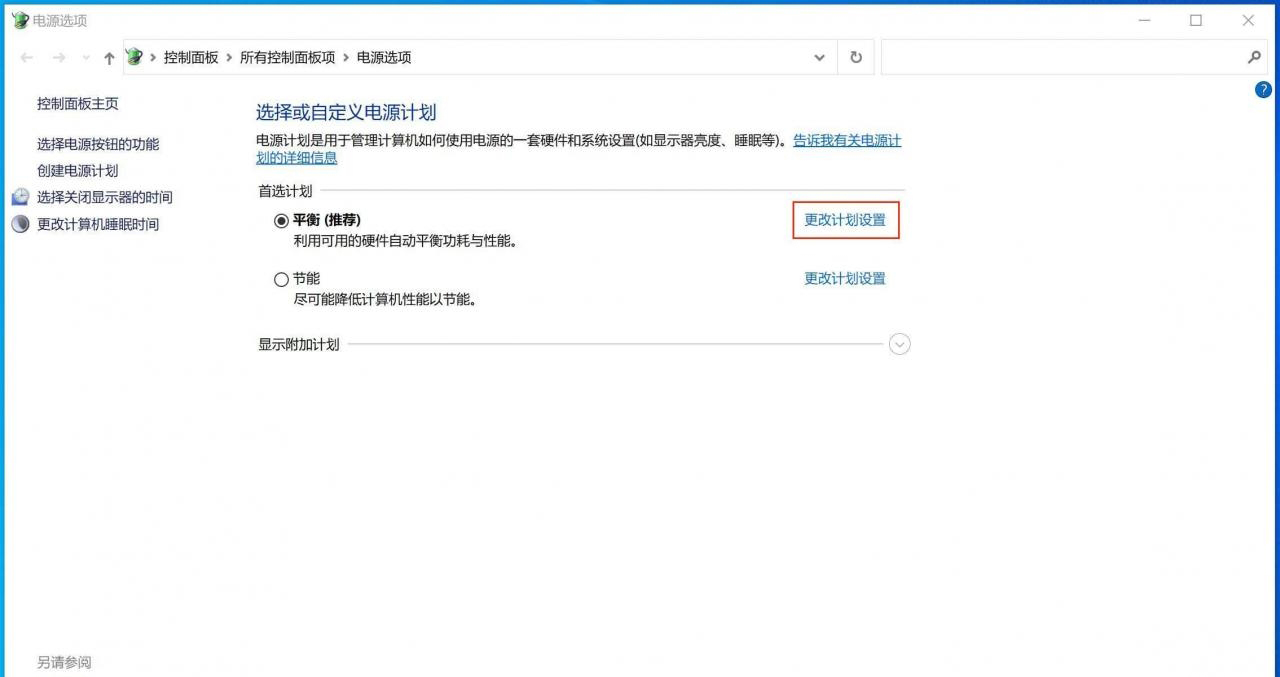The width and height of the screenshot is (1280, 677).
Task: Click the control panel search box
Action: pos(1060,58)
